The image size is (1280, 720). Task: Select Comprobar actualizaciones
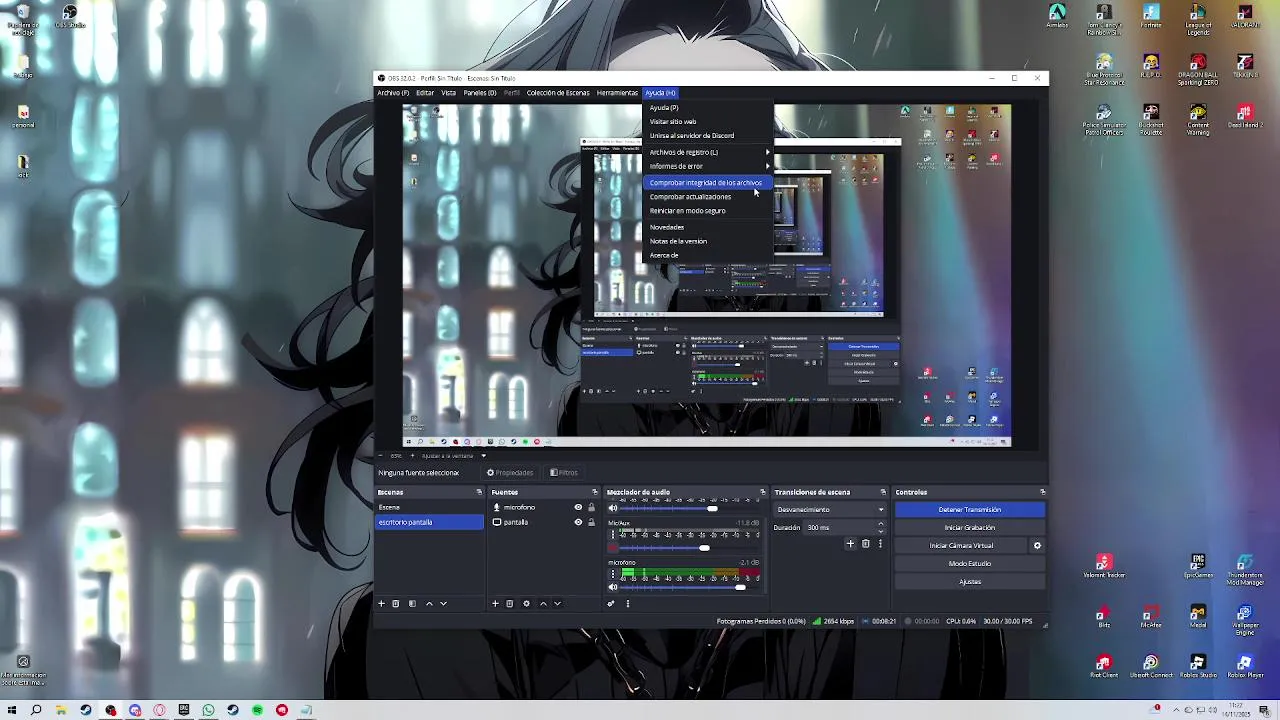click(708, 197)
